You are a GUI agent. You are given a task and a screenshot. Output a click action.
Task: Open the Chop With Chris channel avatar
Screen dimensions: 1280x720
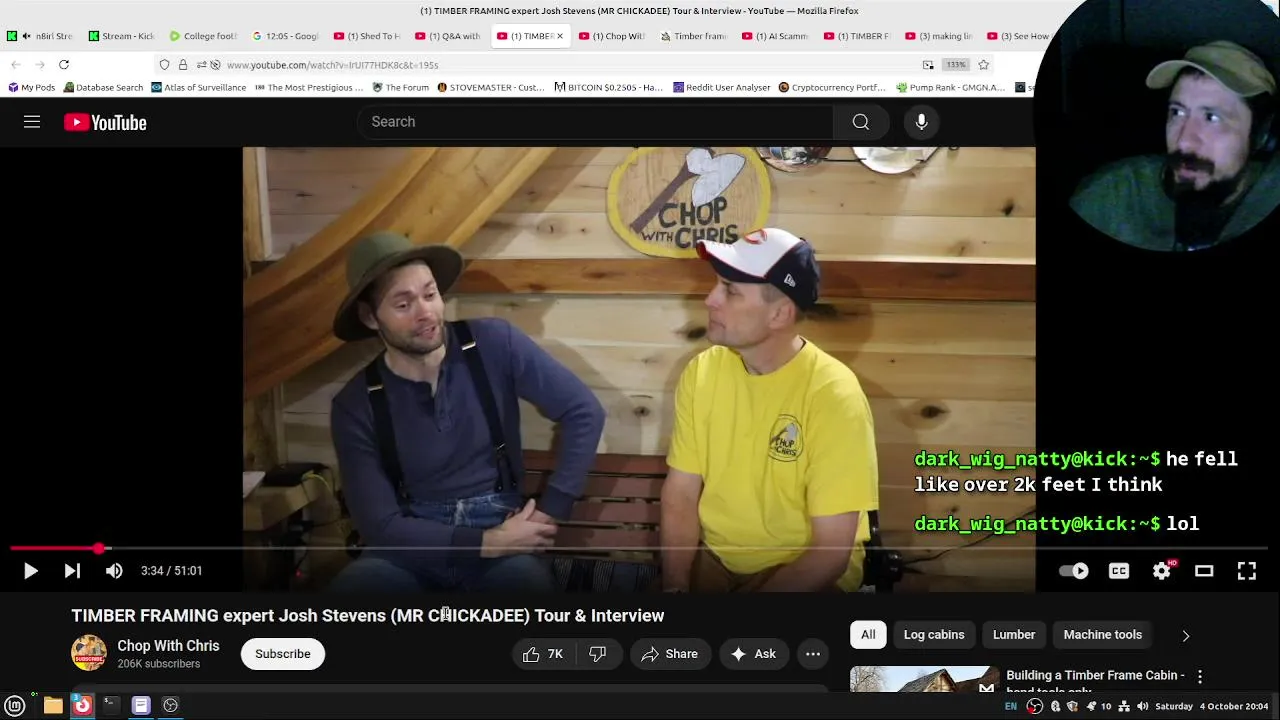coord(88,653)
